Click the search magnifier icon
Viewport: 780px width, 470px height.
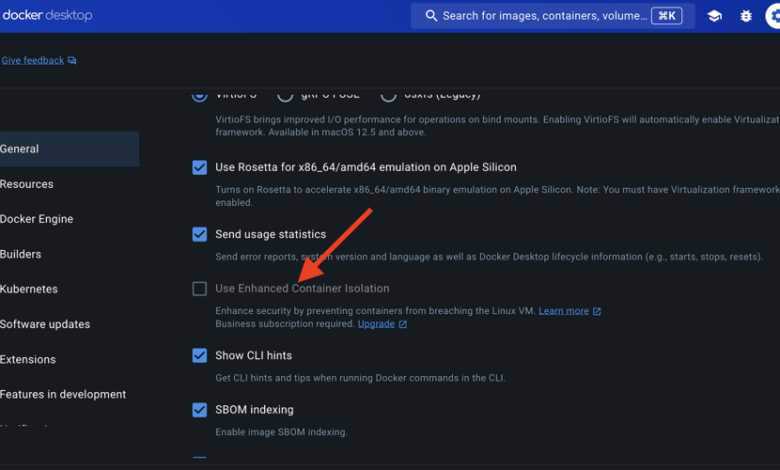431,16
